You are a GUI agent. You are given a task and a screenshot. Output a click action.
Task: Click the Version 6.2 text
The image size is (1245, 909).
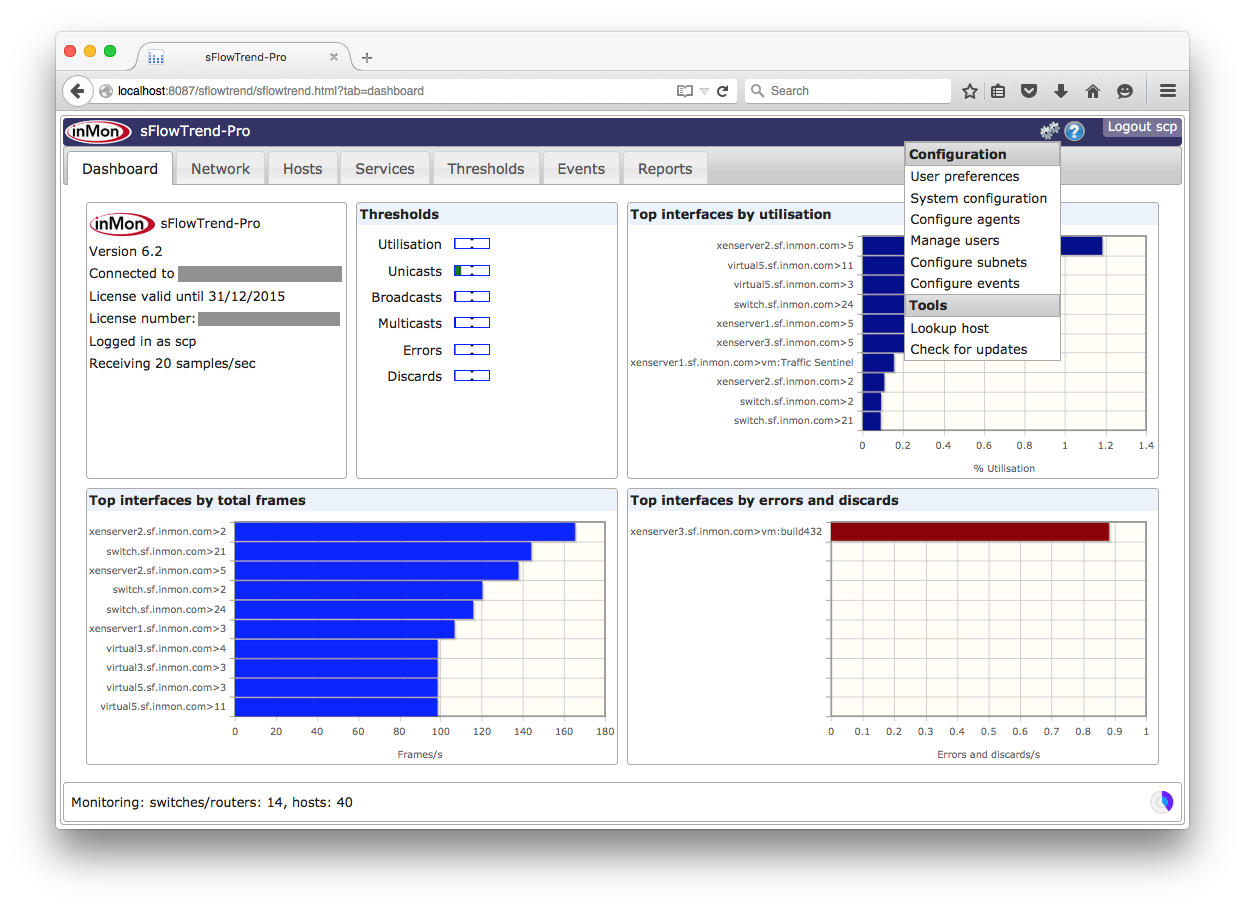126,251
